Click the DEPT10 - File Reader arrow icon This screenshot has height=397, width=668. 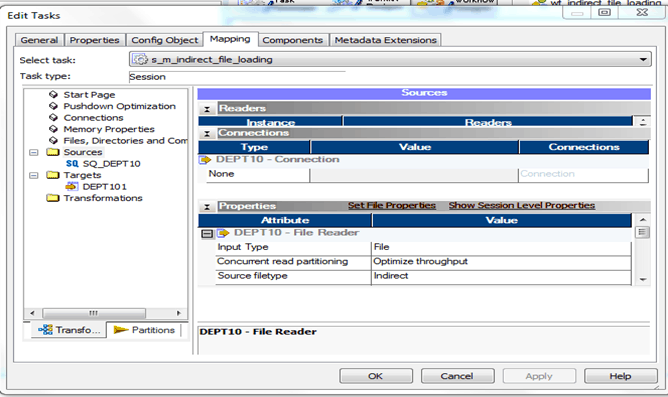223,233
